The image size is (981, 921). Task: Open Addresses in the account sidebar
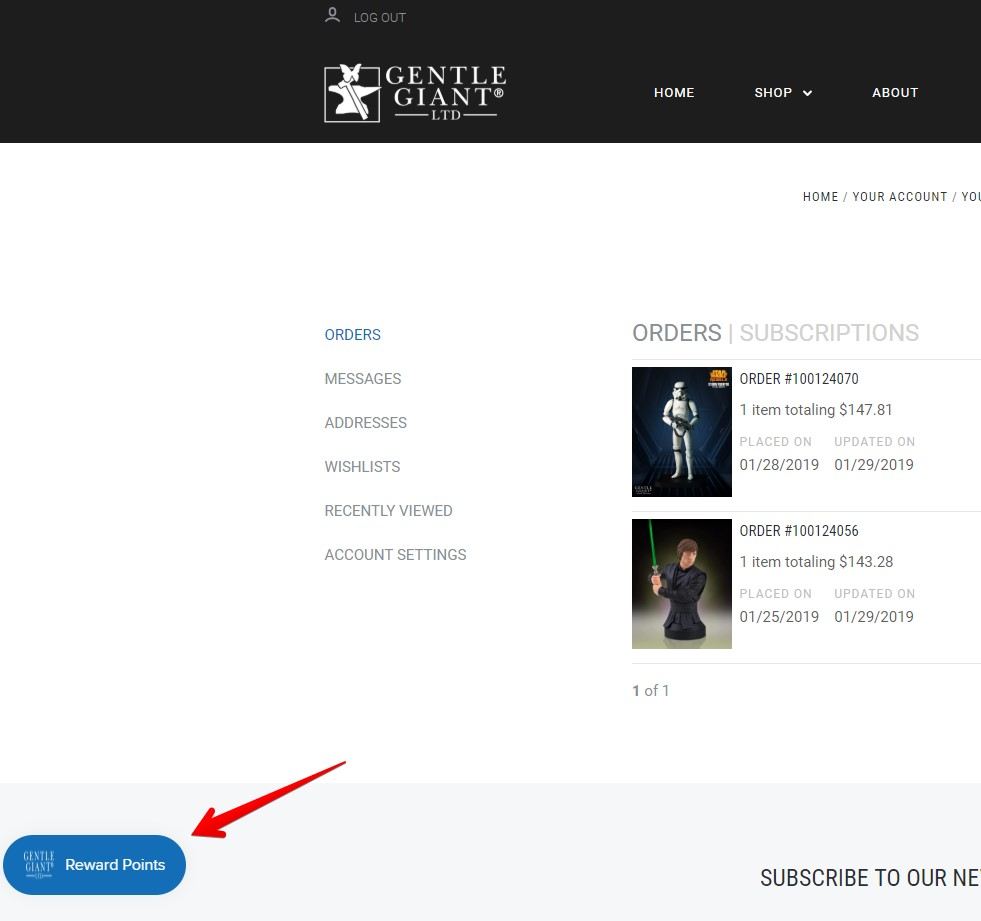(x=365, y=422)
